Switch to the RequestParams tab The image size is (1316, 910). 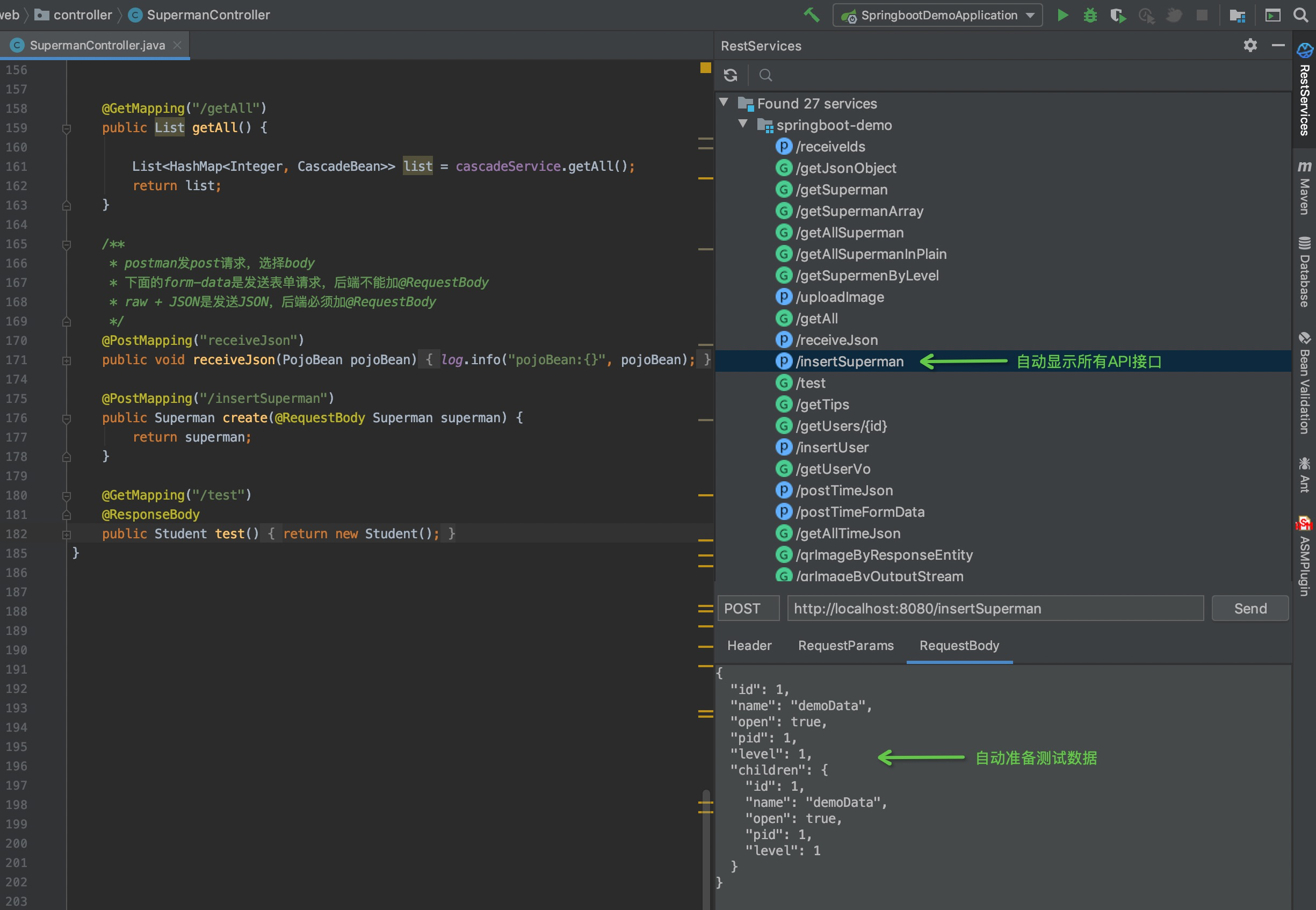click(x=845, y=646)
